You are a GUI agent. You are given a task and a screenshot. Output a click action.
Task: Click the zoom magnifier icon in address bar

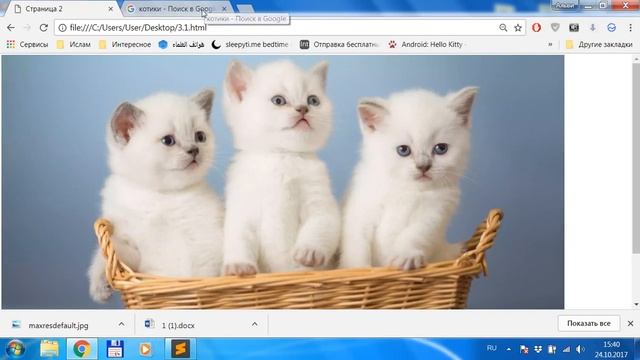point(503,28)
